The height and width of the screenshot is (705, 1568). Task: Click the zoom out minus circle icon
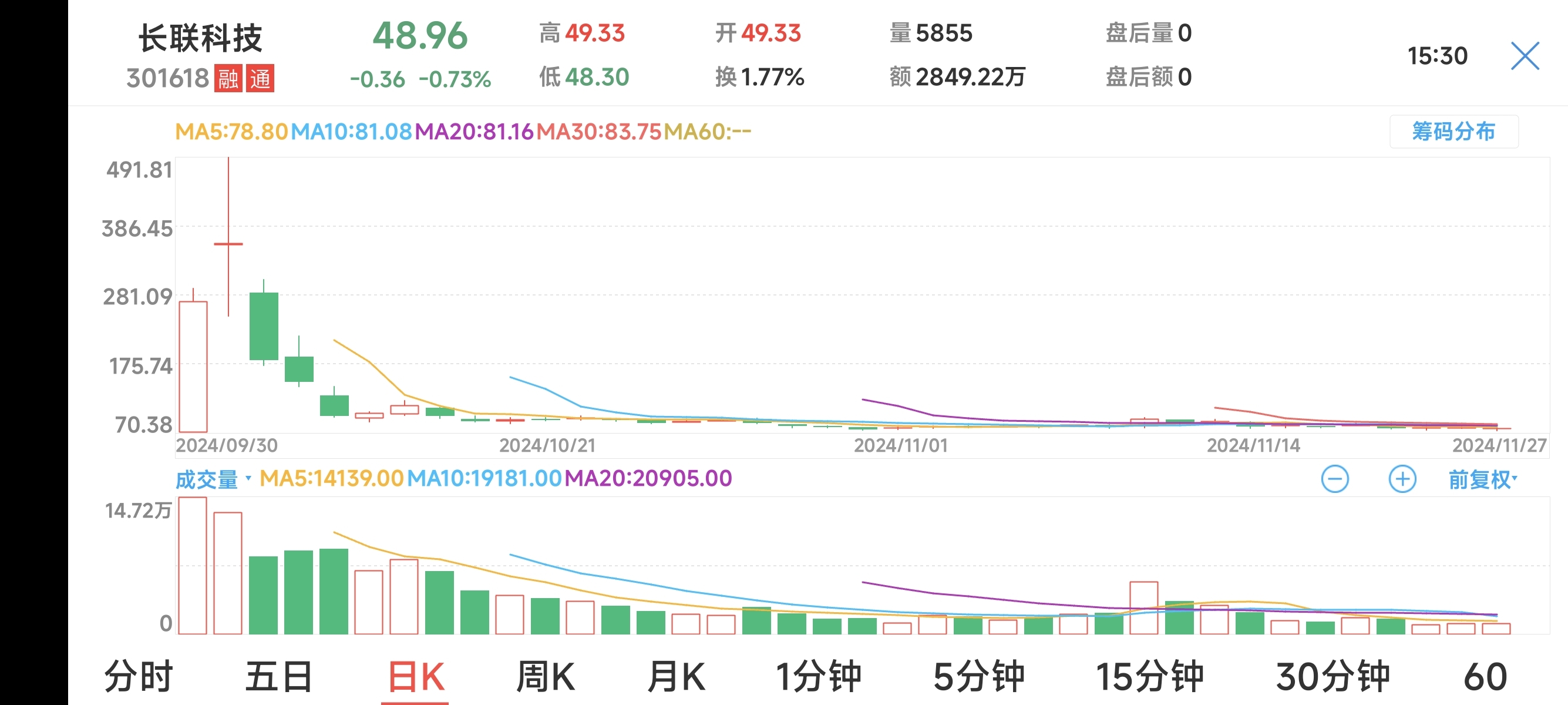point(1335,479)
